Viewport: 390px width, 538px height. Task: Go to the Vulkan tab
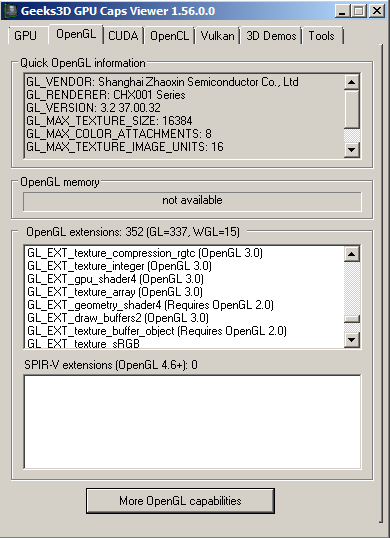(x=217, y=36)
